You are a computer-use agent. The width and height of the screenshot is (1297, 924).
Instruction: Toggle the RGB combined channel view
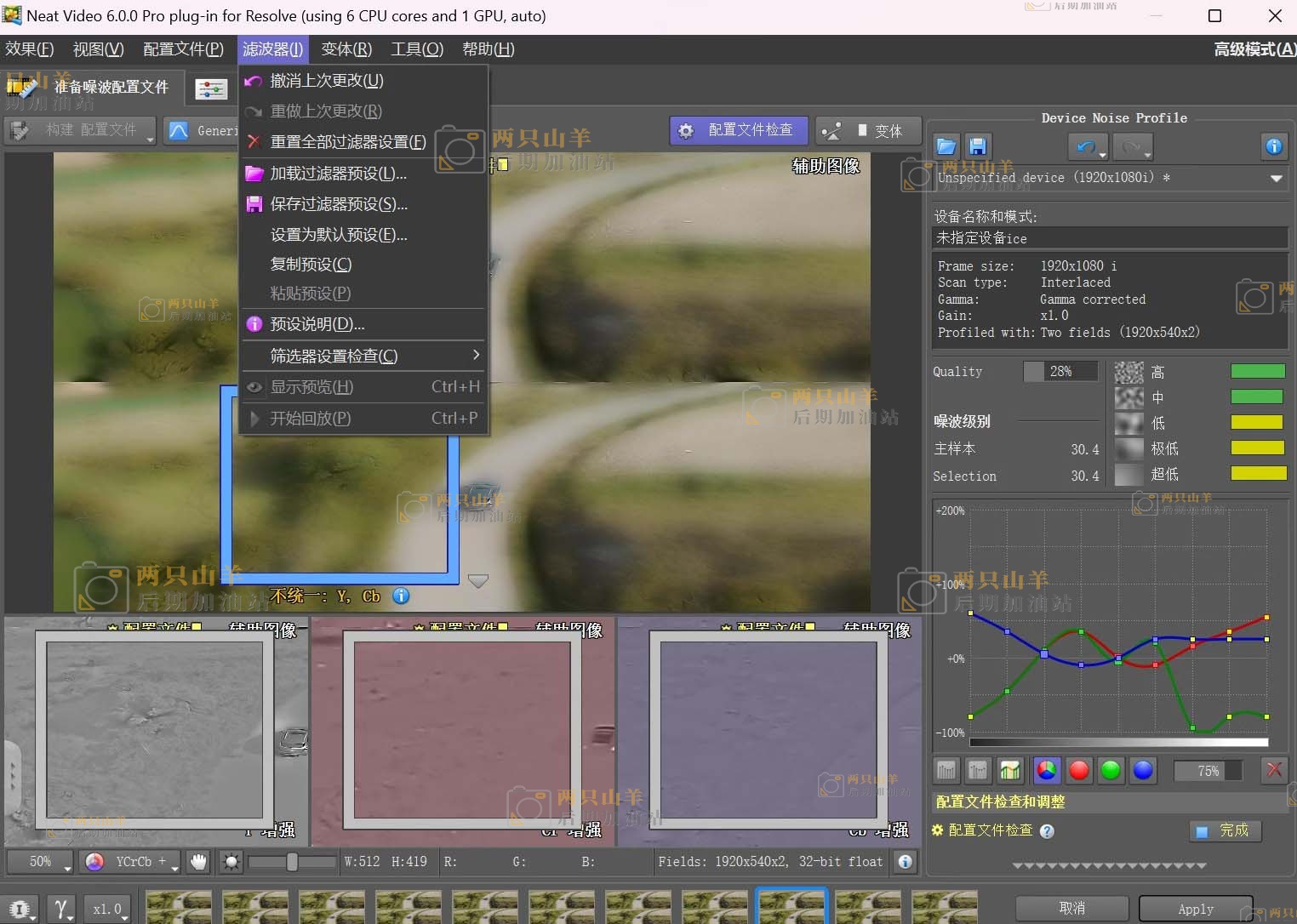point(1047,770)
